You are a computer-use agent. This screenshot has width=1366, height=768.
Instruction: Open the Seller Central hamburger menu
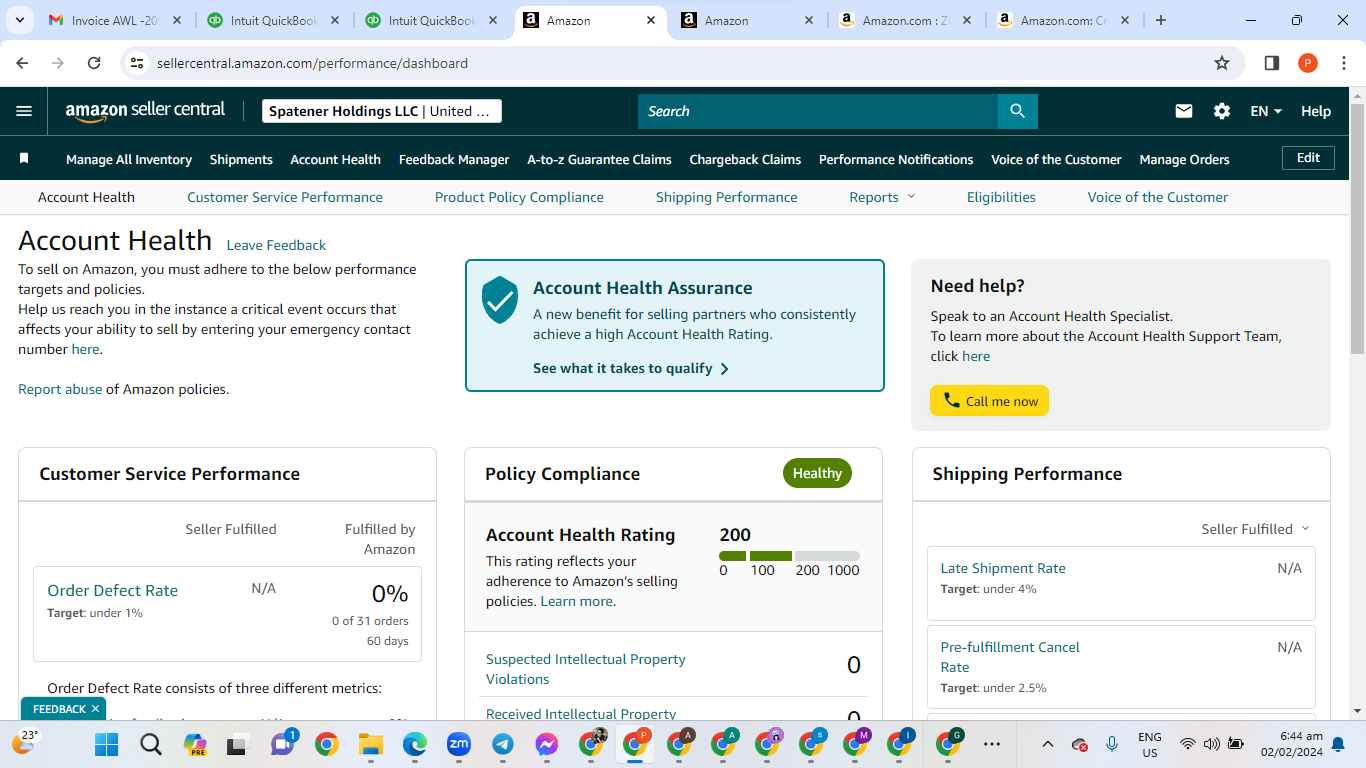tap(24, 111)
